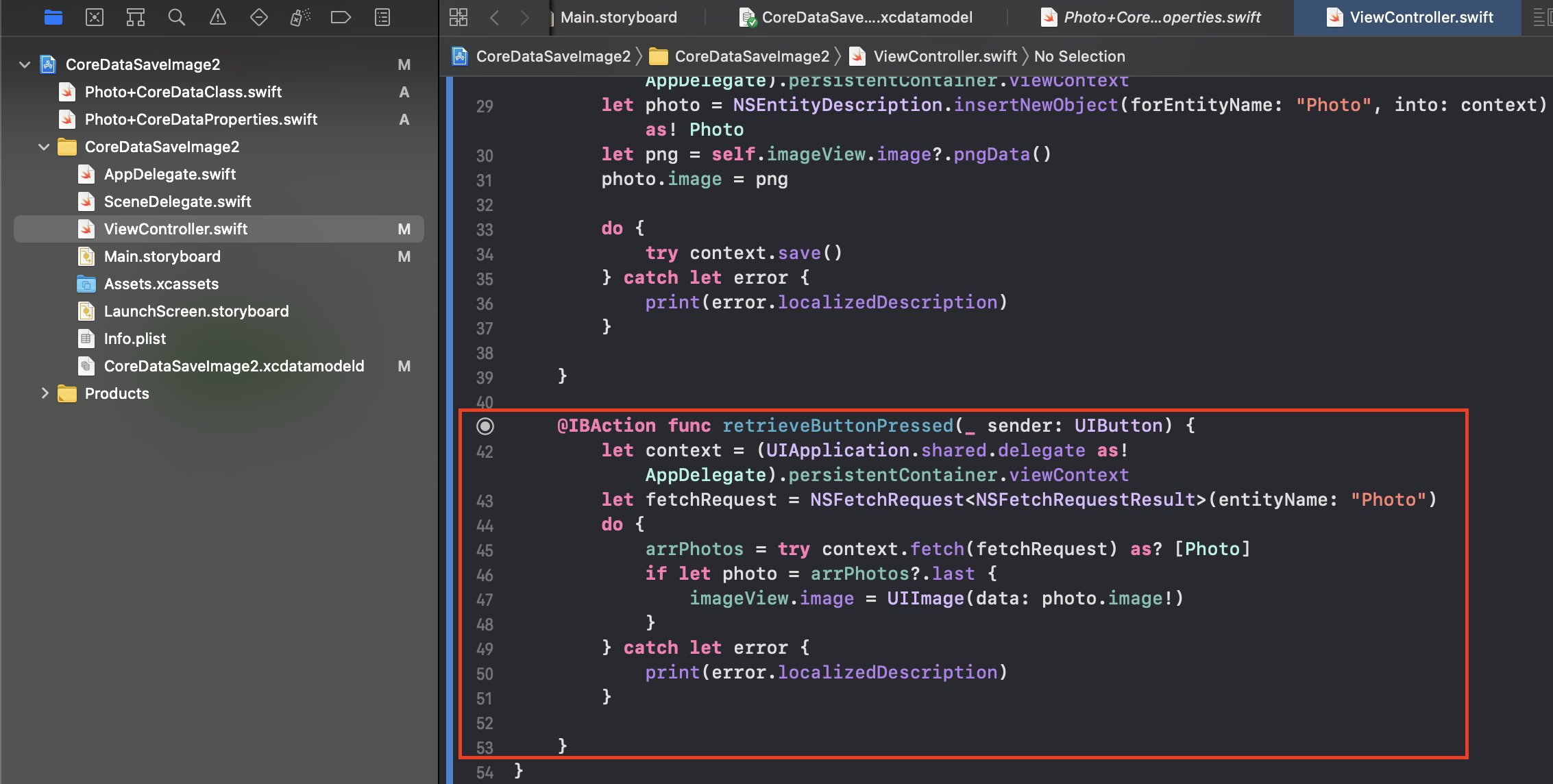Open the Issue navigator warning icon
This screenshot has width=1553, height=784.
click(x=218, y=17)
